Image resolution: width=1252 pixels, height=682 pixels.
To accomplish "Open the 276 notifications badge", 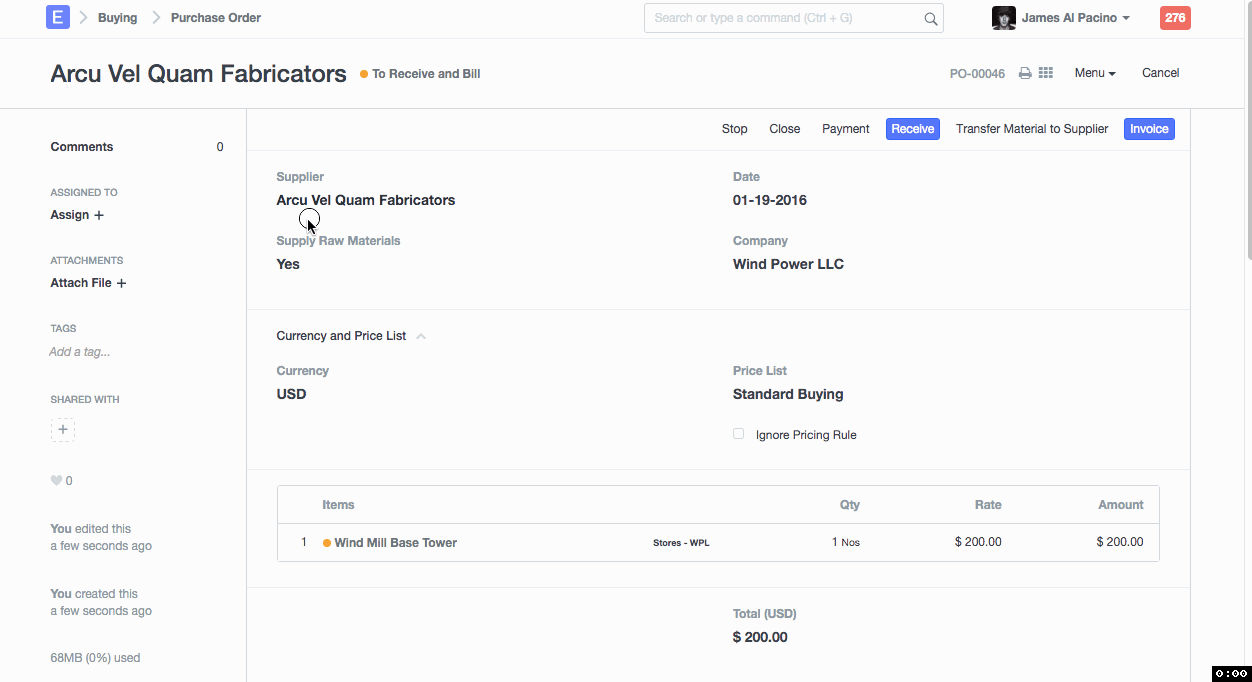I will tap(1175, 18).
